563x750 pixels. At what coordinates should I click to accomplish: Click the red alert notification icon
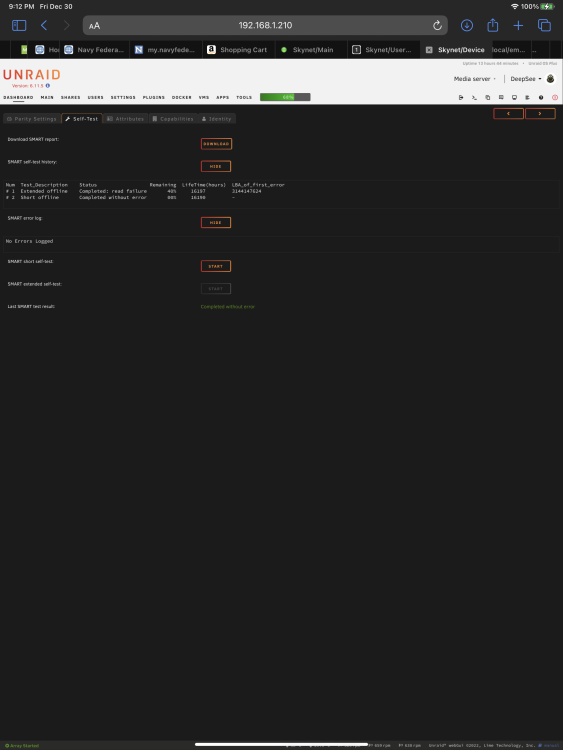pyautogui.click(x=555, y=98)
